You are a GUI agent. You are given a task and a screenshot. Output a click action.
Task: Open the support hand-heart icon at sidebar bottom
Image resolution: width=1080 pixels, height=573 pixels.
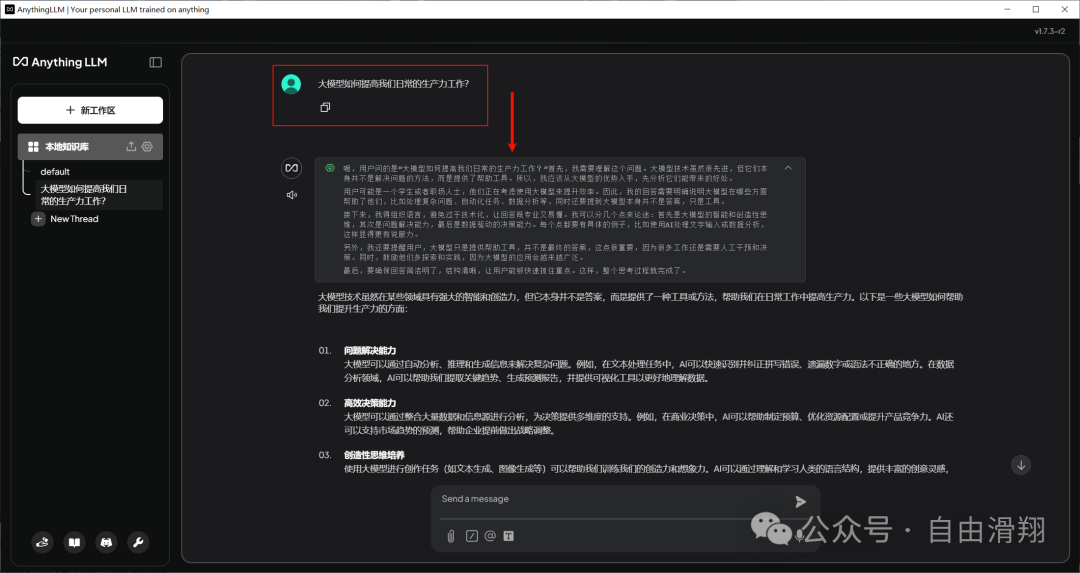click(43, 543)
